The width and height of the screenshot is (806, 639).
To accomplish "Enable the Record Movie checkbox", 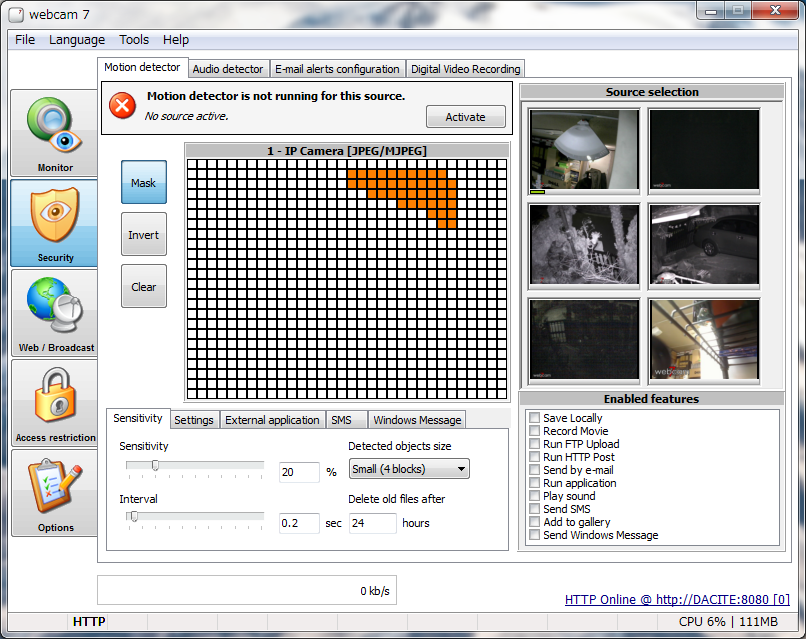I will click(535, 431).
